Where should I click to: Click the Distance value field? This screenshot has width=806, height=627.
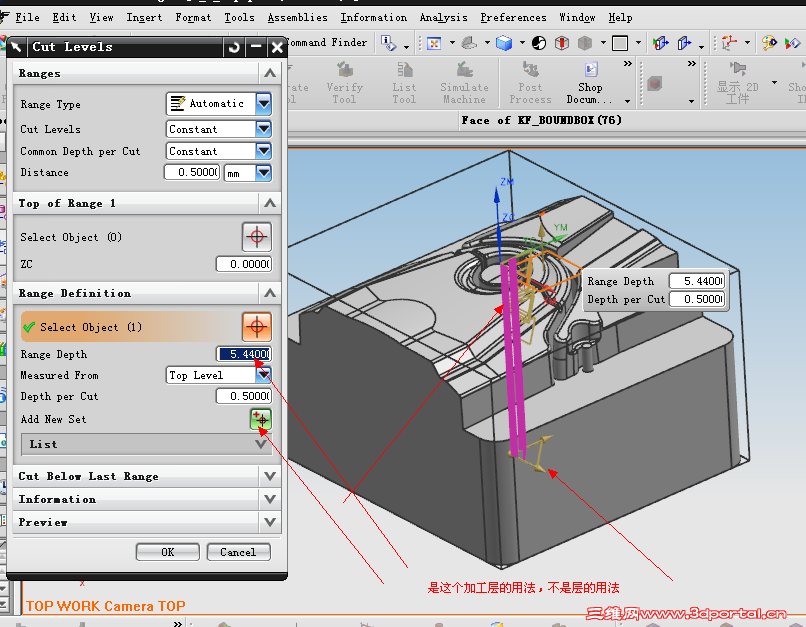point(192,172)
